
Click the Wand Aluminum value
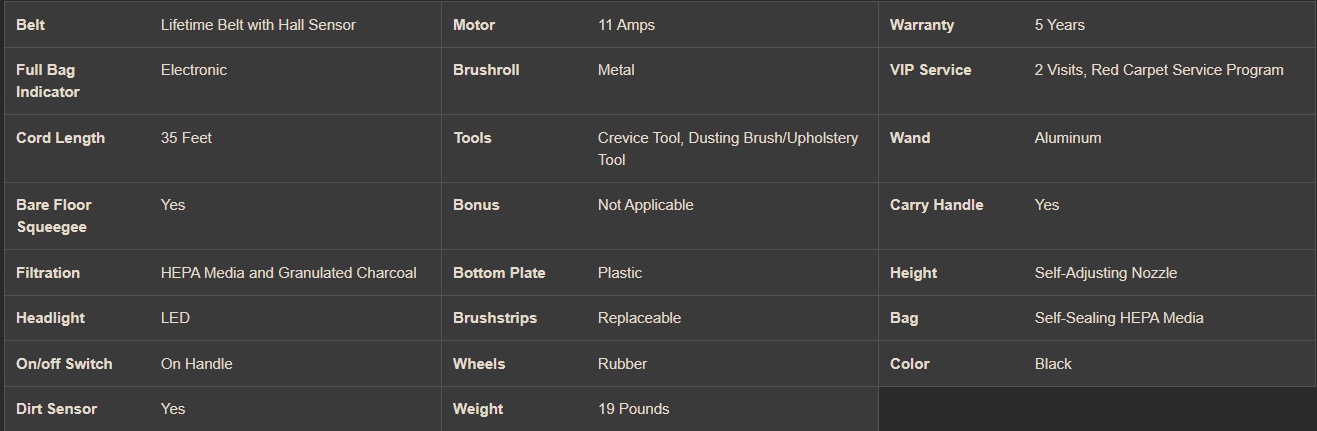pyautogui.click(x=1067, y=138)
